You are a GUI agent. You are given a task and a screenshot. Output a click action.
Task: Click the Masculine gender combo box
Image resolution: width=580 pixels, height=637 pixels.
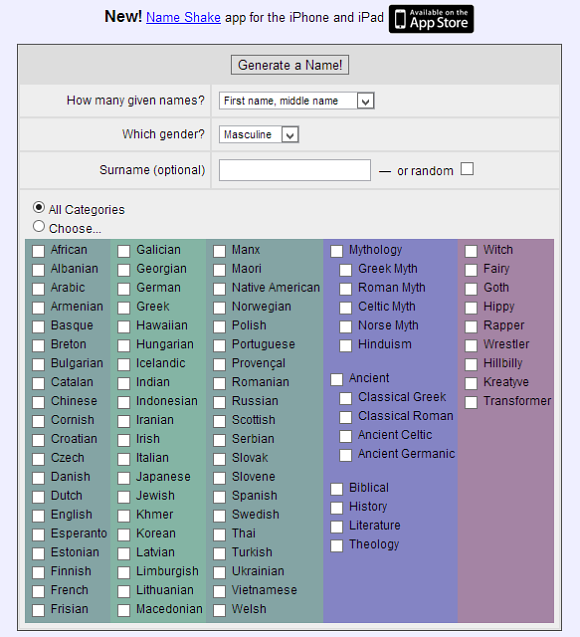259,134
